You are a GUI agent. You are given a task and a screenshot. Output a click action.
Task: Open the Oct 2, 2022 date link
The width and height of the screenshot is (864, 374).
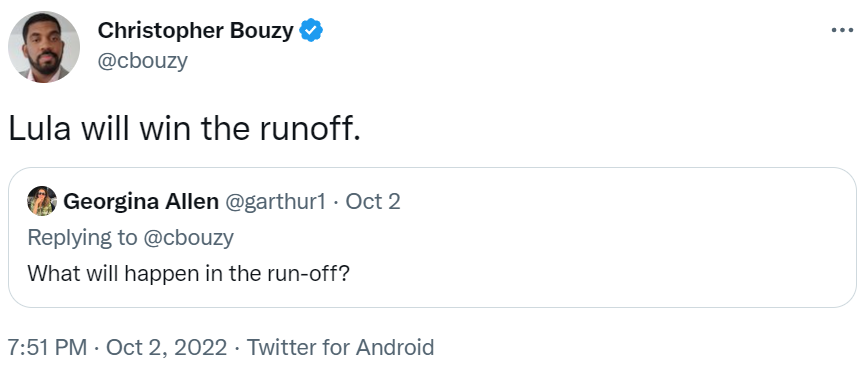tap(166, 348)
